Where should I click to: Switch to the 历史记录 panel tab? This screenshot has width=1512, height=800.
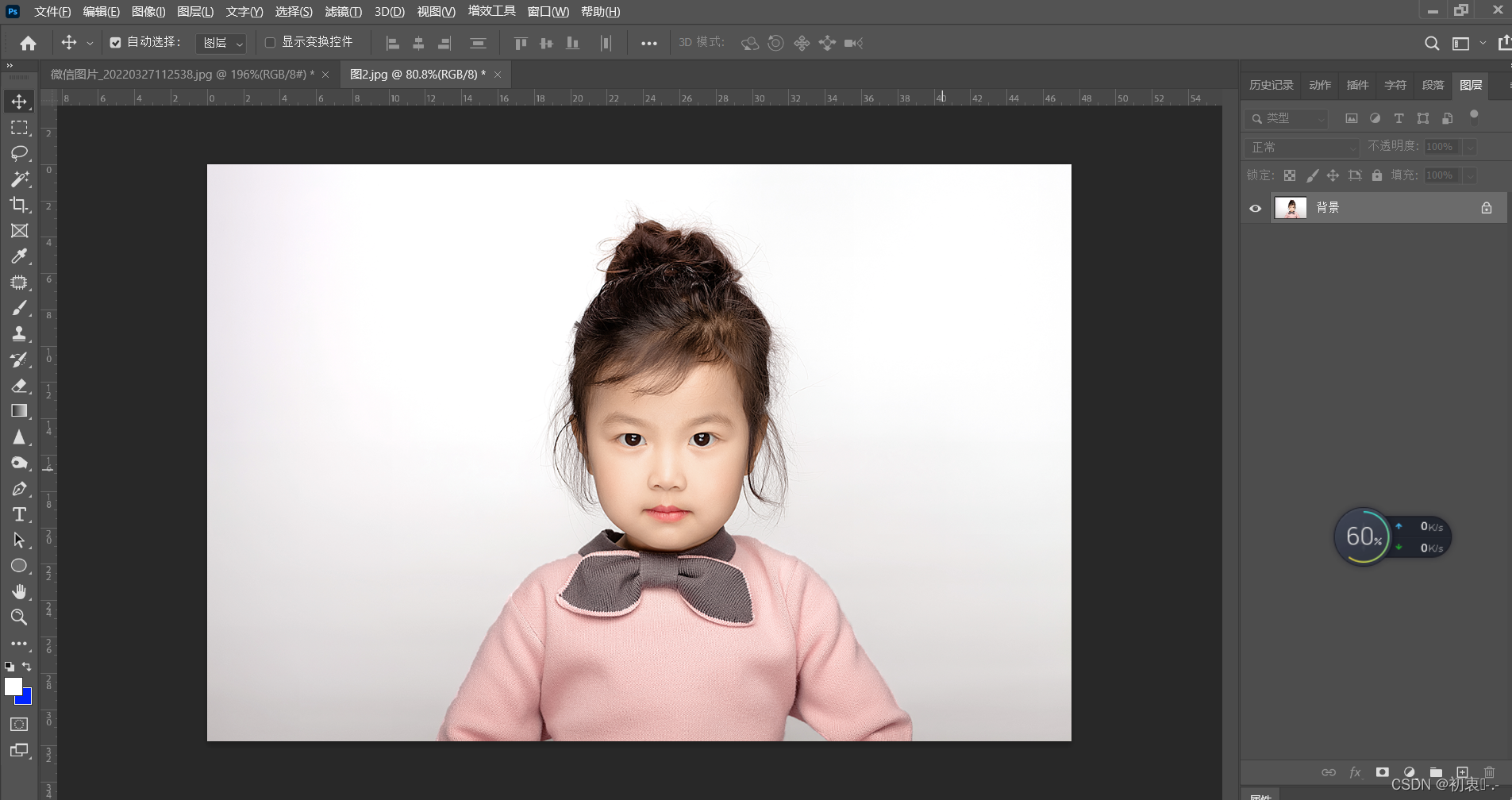pyautogui.click(x=1271, y=85)
